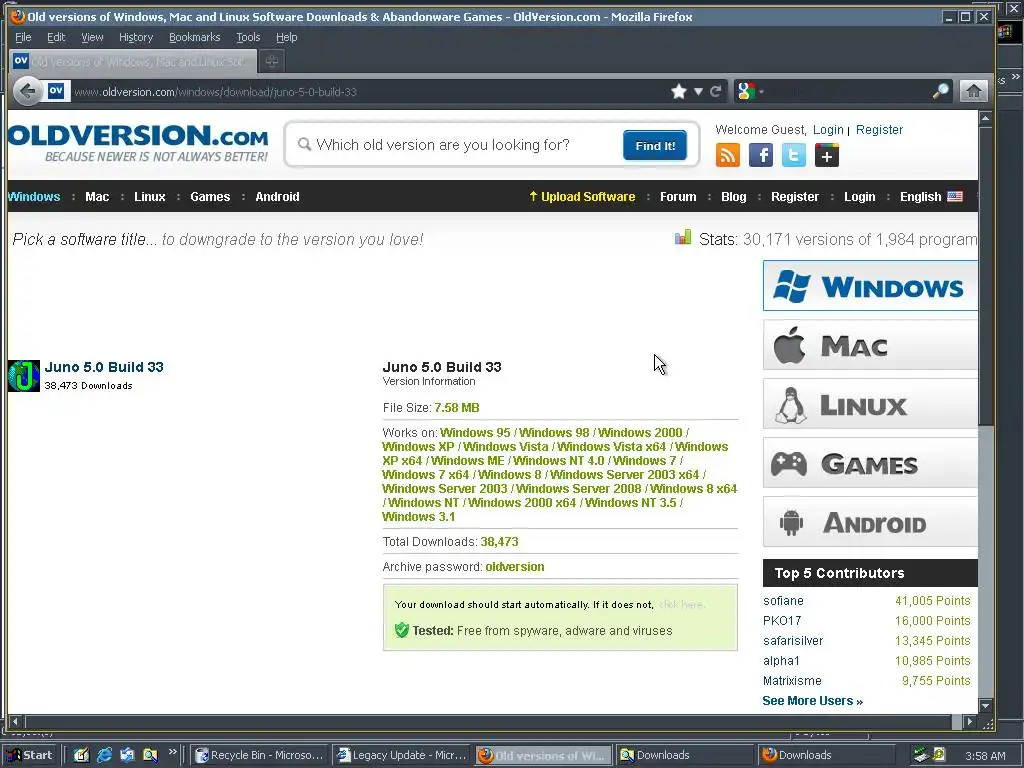Open the Help menu
The width and height of the screenshot is (1024, 768).
coord(287,37)
